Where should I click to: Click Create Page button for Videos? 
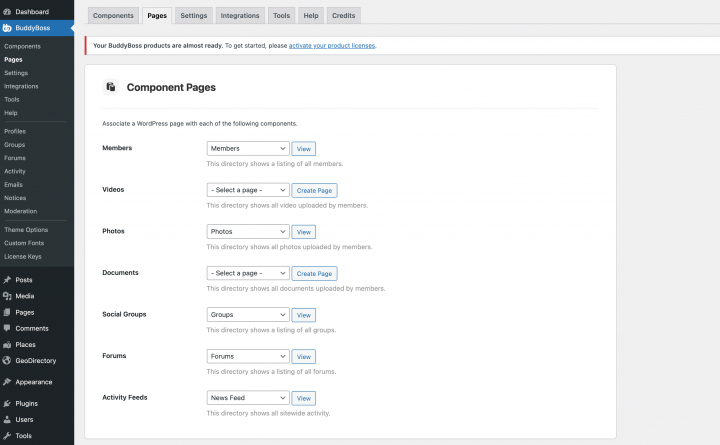pyautogui.click(x=314, y=190)
